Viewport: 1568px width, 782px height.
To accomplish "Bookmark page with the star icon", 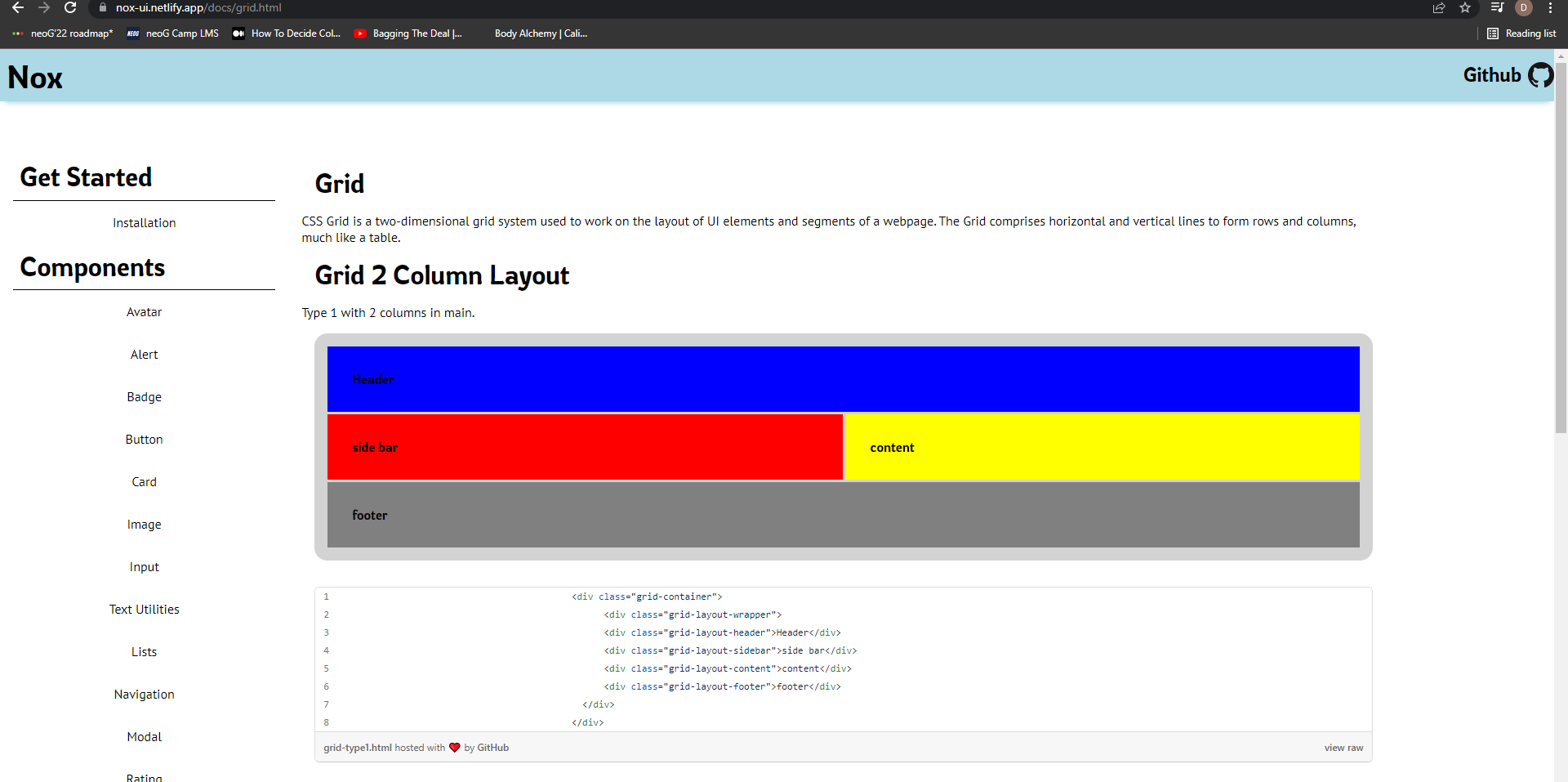I will pos(1465,8).
